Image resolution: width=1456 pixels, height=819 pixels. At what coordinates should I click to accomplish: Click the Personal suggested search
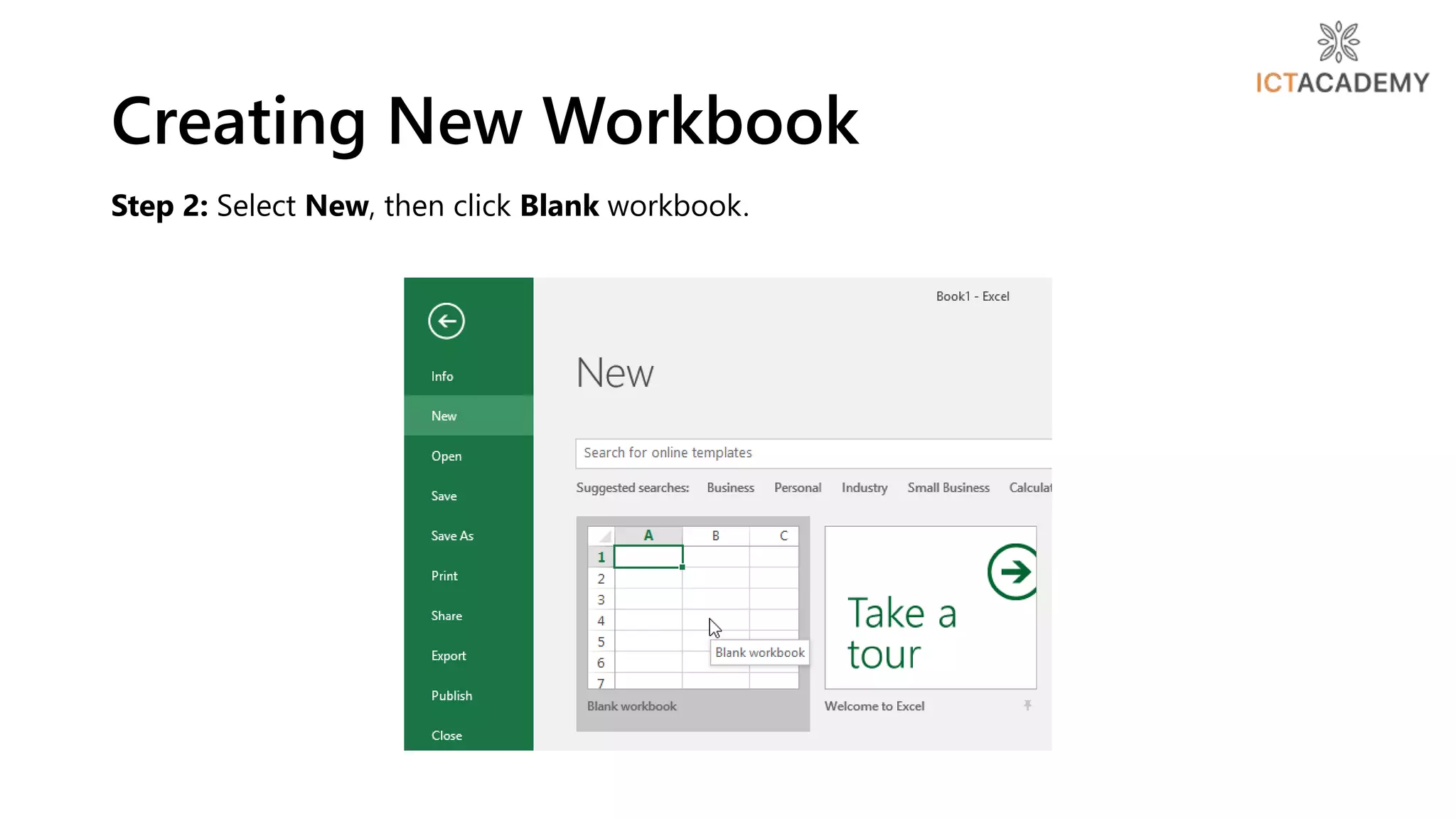point(797,488)
